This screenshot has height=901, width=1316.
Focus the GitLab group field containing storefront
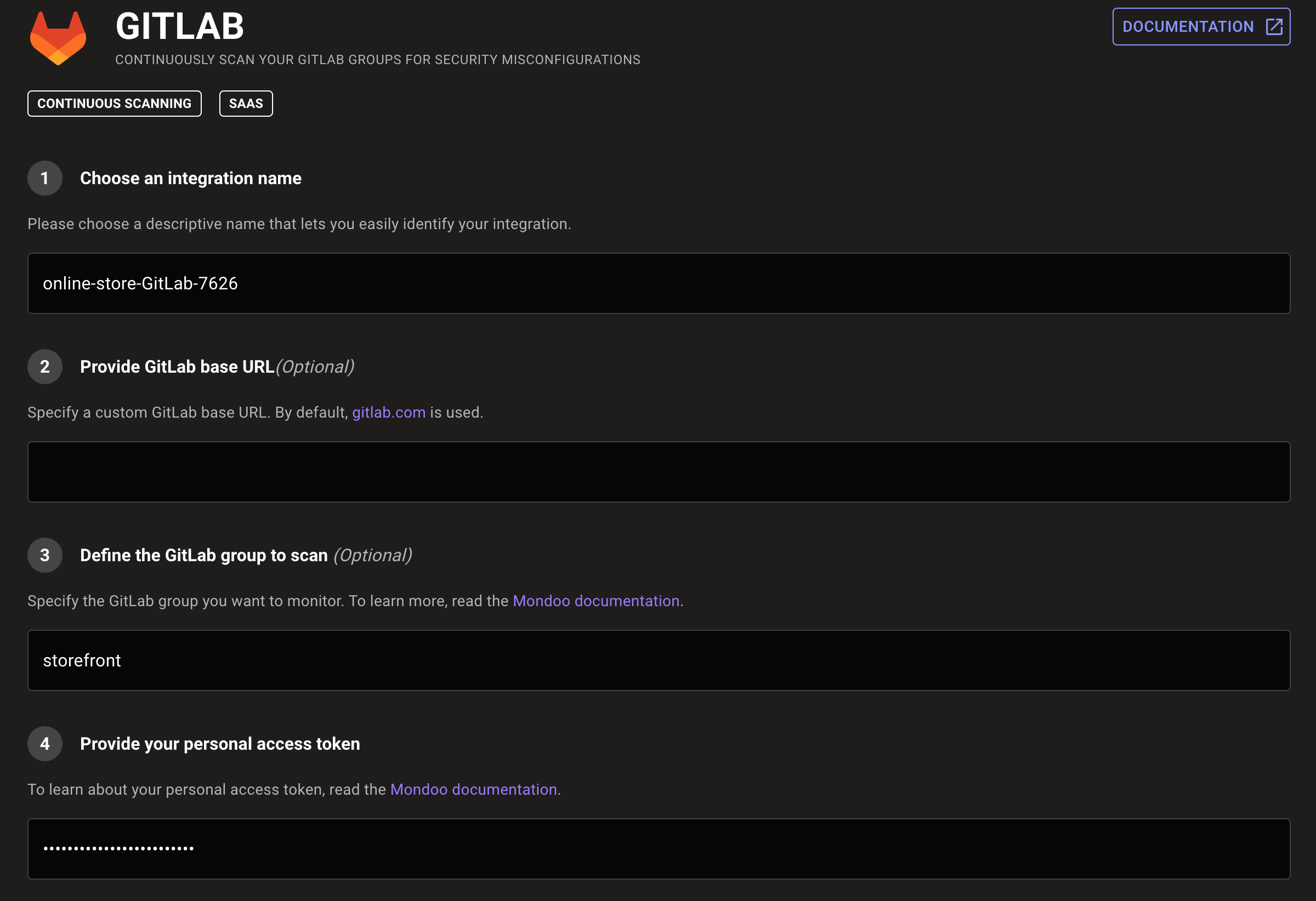coord(659,660)
